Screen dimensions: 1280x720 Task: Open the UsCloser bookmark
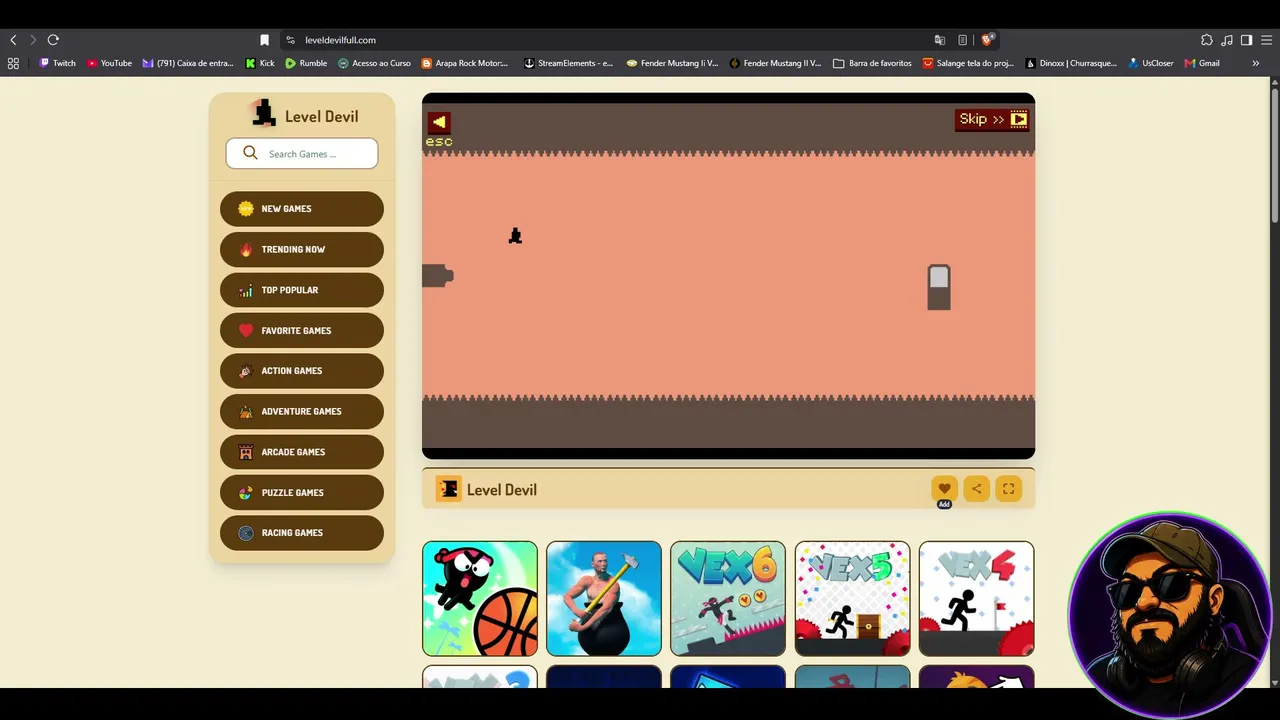pyautogui.click(x=1151, y=63)
